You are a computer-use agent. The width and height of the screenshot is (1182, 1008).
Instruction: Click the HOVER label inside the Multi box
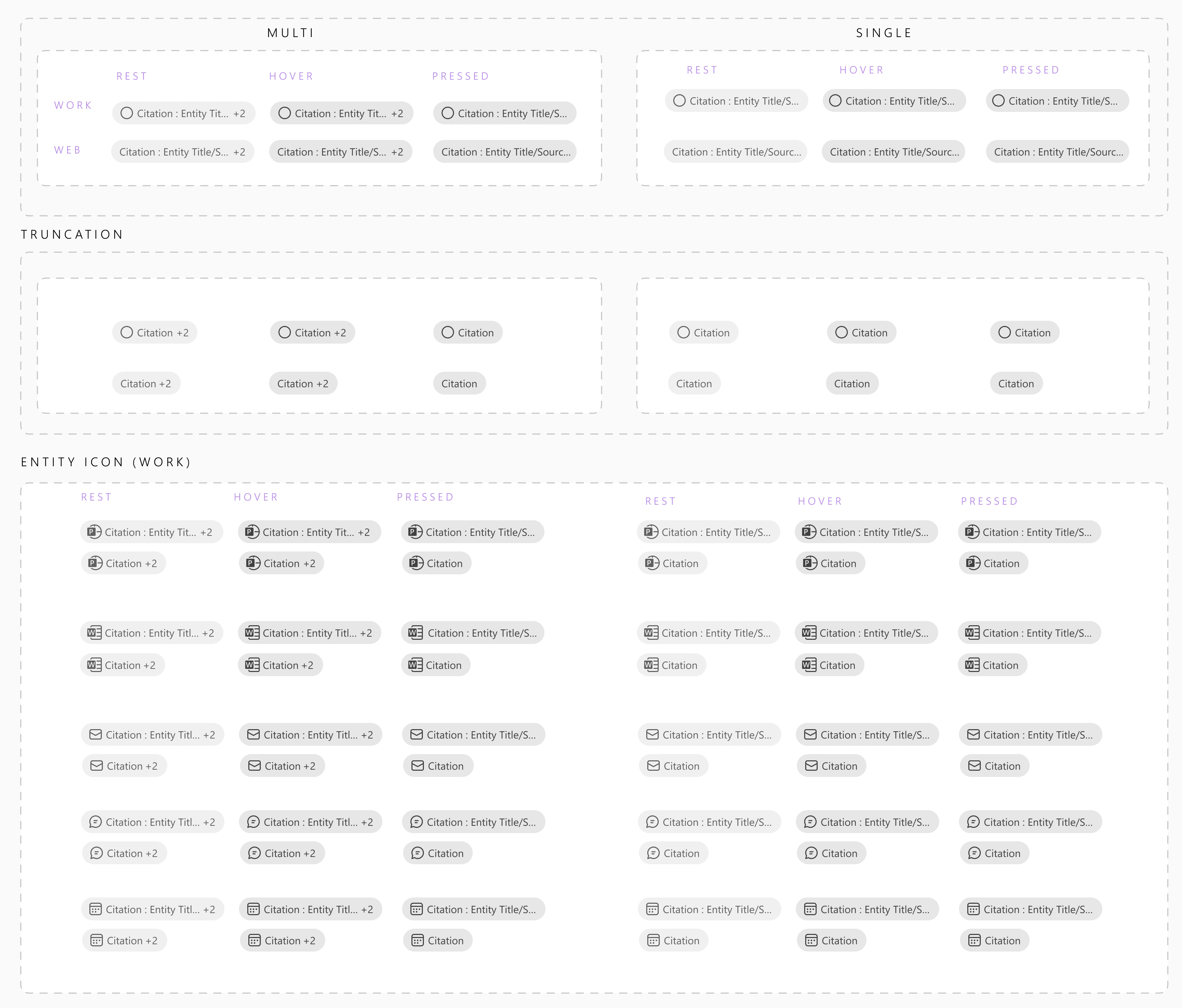(291, 76)
